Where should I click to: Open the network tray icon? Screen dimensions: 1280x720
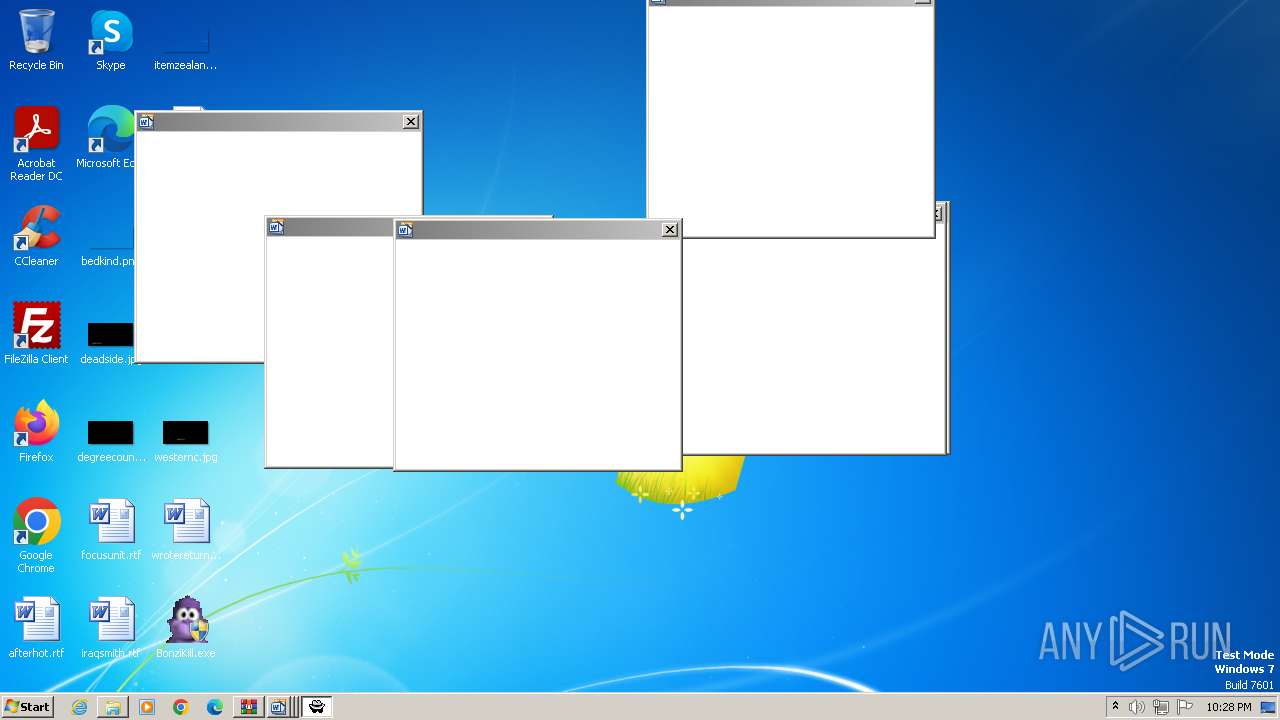point(1161,707)
